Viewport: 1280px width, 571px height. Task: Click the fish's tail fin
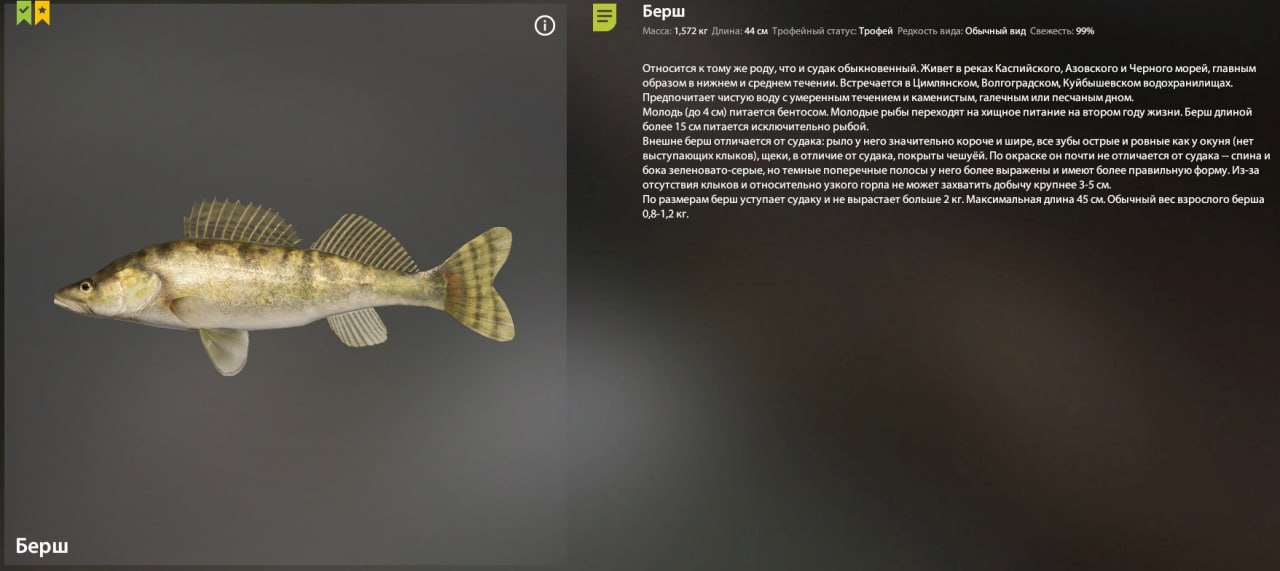(x=482, y=283)
